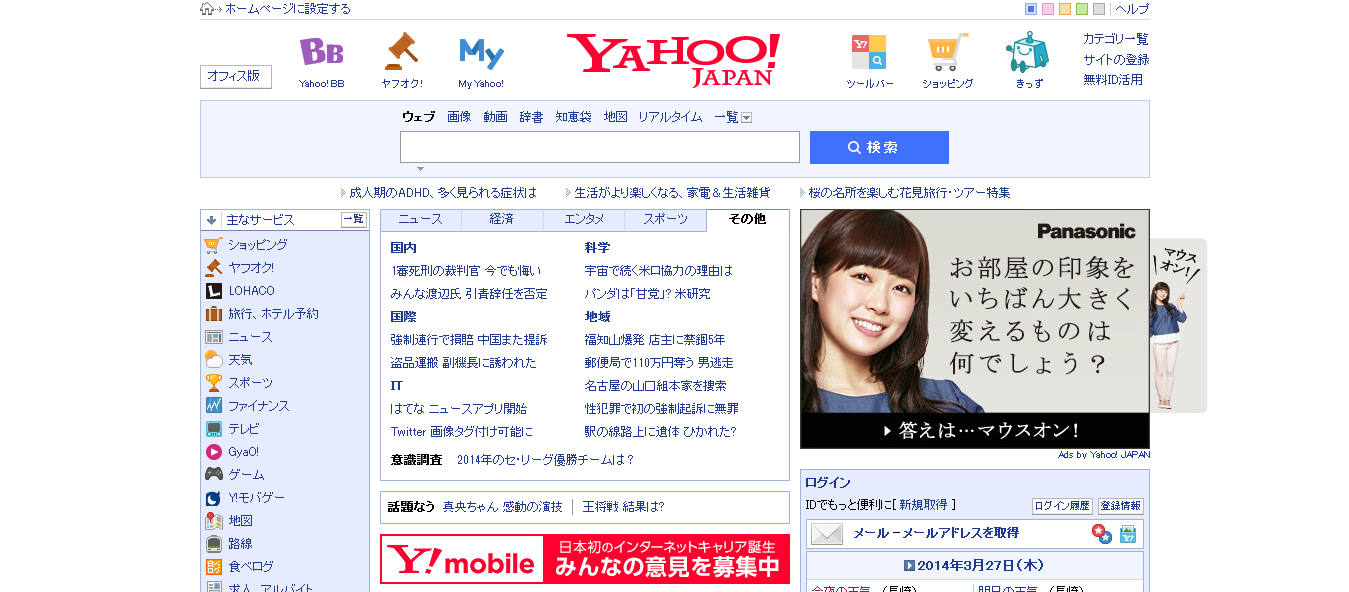Open the サイトの登録 link
The image size is (1349, 592).
click(x=1116, y=59)
